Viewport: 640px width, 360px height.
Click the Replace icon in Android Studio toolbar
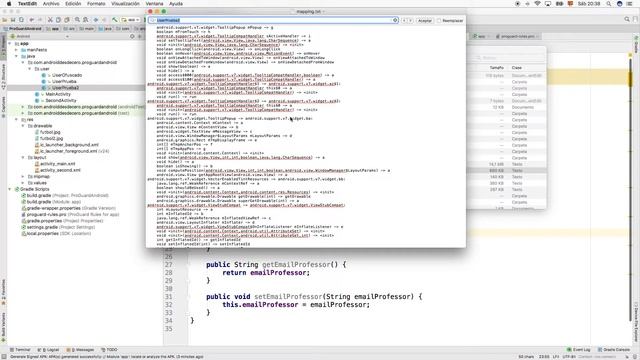click(85, 20)
